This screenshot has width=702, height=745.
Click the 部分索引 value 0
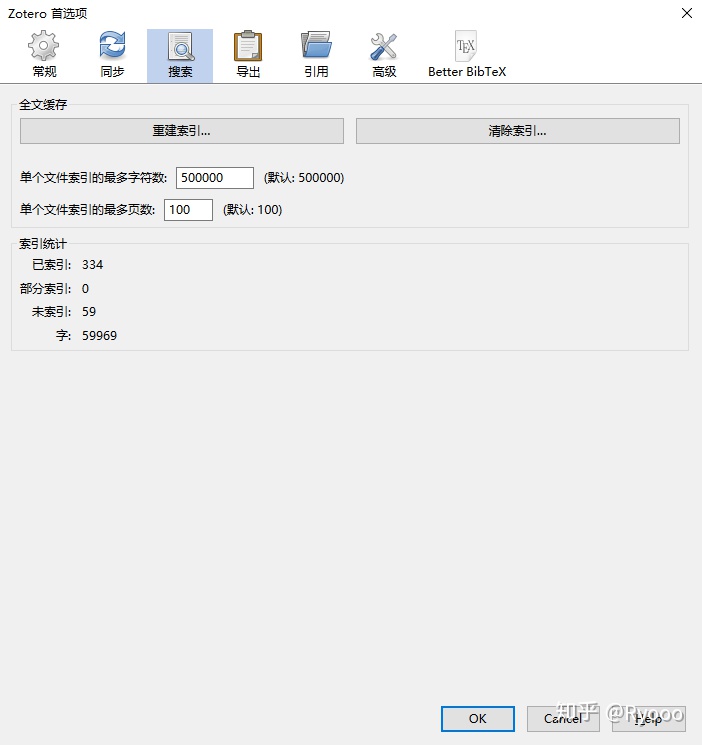(85, 288)
